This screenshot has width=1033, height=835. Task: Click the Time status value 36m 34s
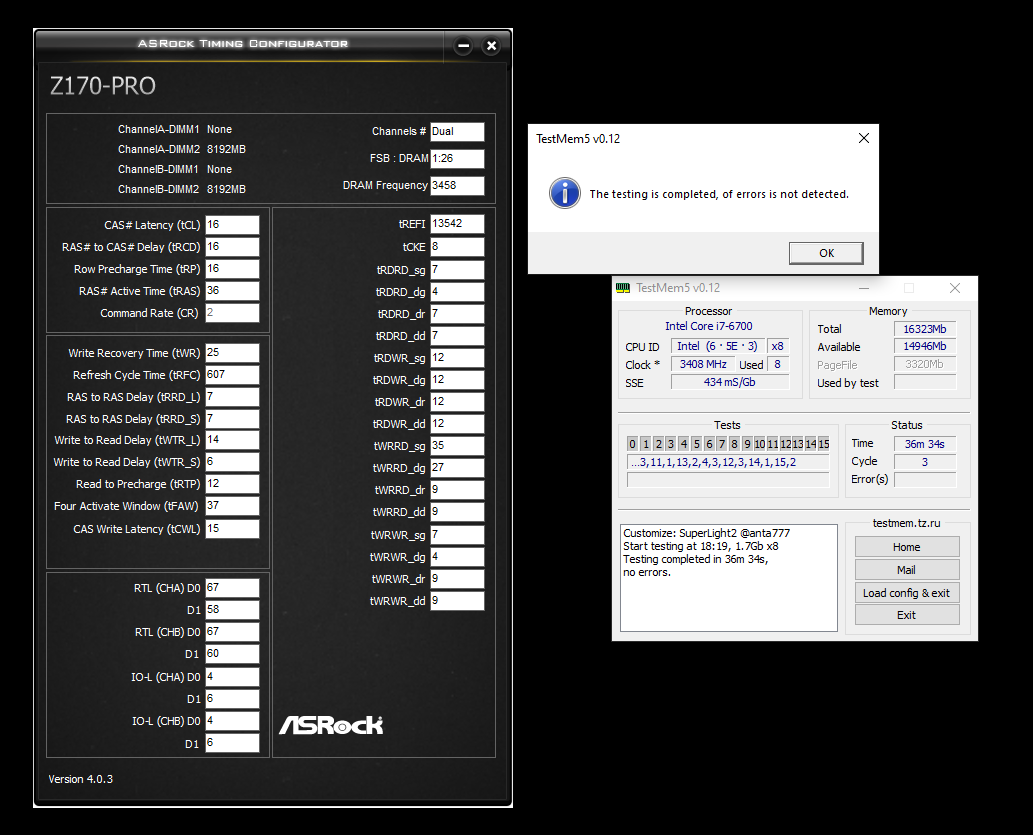[x=924, y=444]
